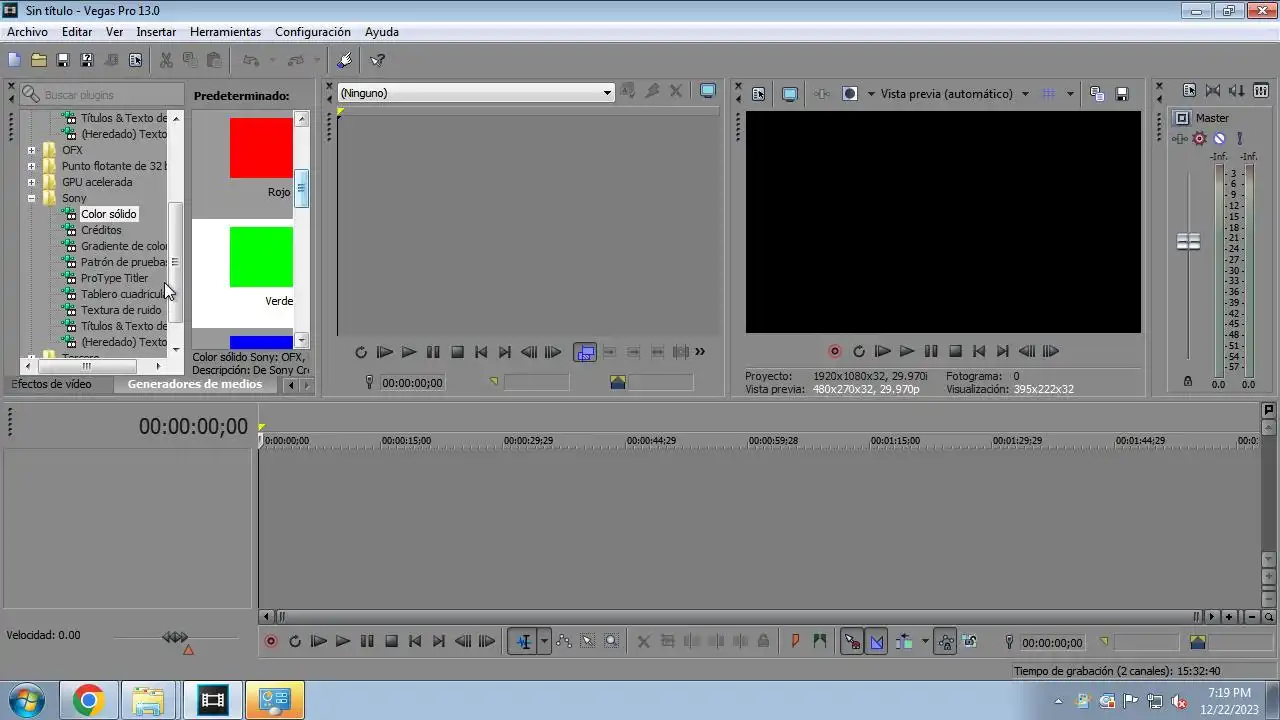Toggle Dim output in Master panel
The height and width of the screenshot is (720, 1280).
(x=1237, y=90)
